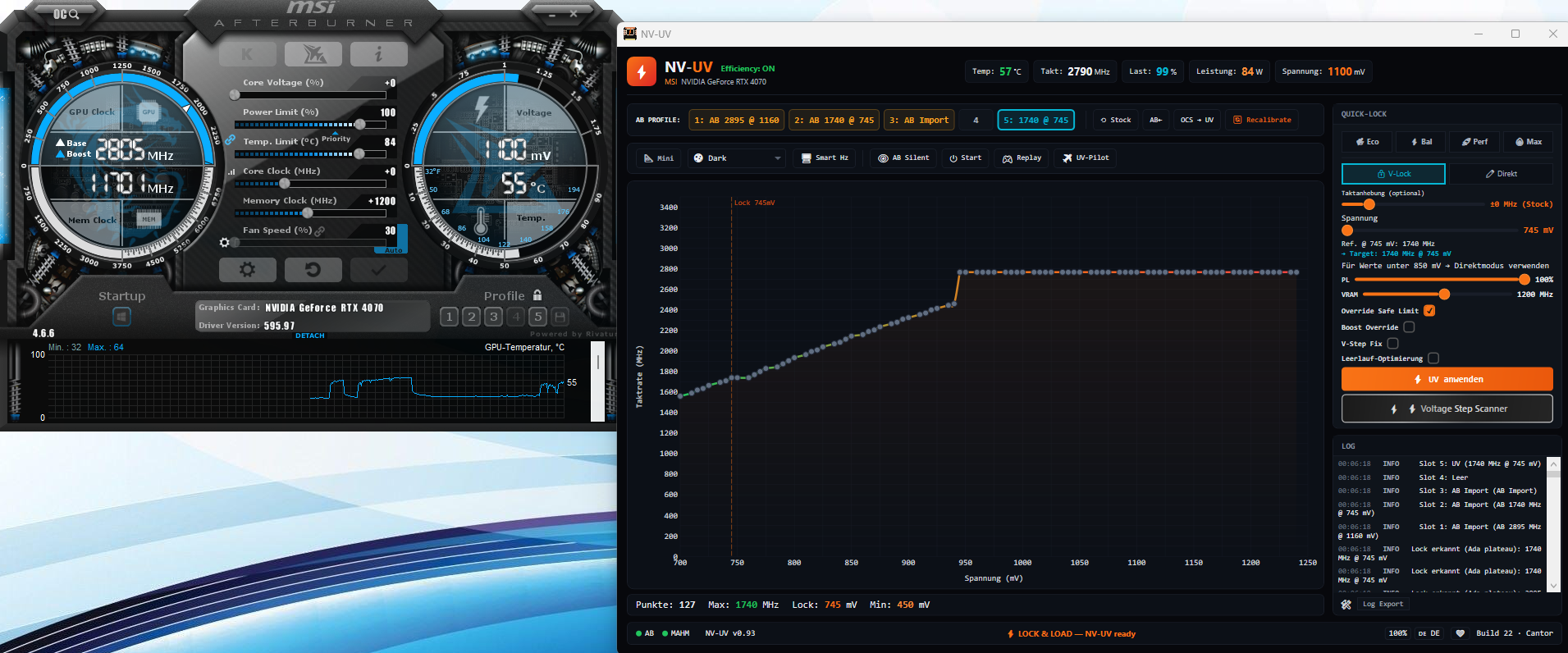The height and width of the screenshot is (653, 1568).
Task: Click the Recalibrate button
Action: pos(1263,120)
